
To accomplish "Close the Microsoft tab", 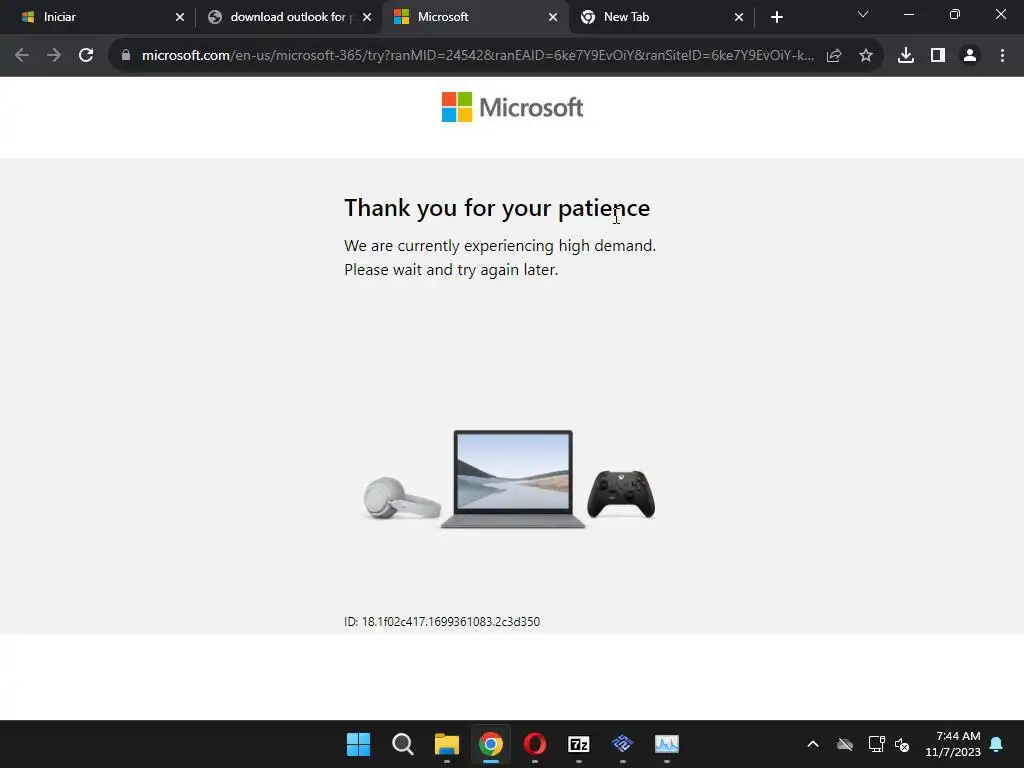I will [x=553, y=17].
